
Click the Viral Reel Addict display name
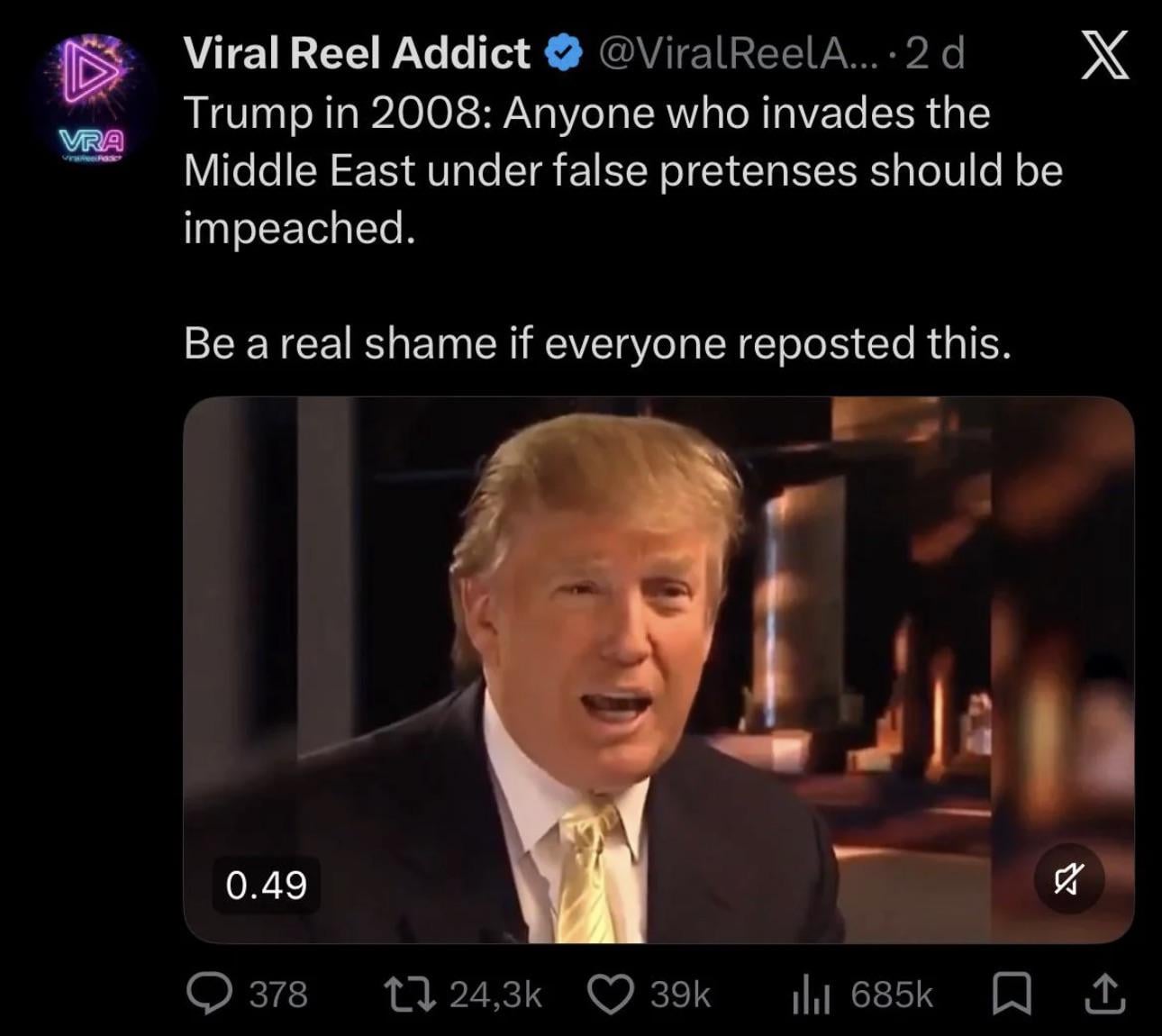coord(356,54)
